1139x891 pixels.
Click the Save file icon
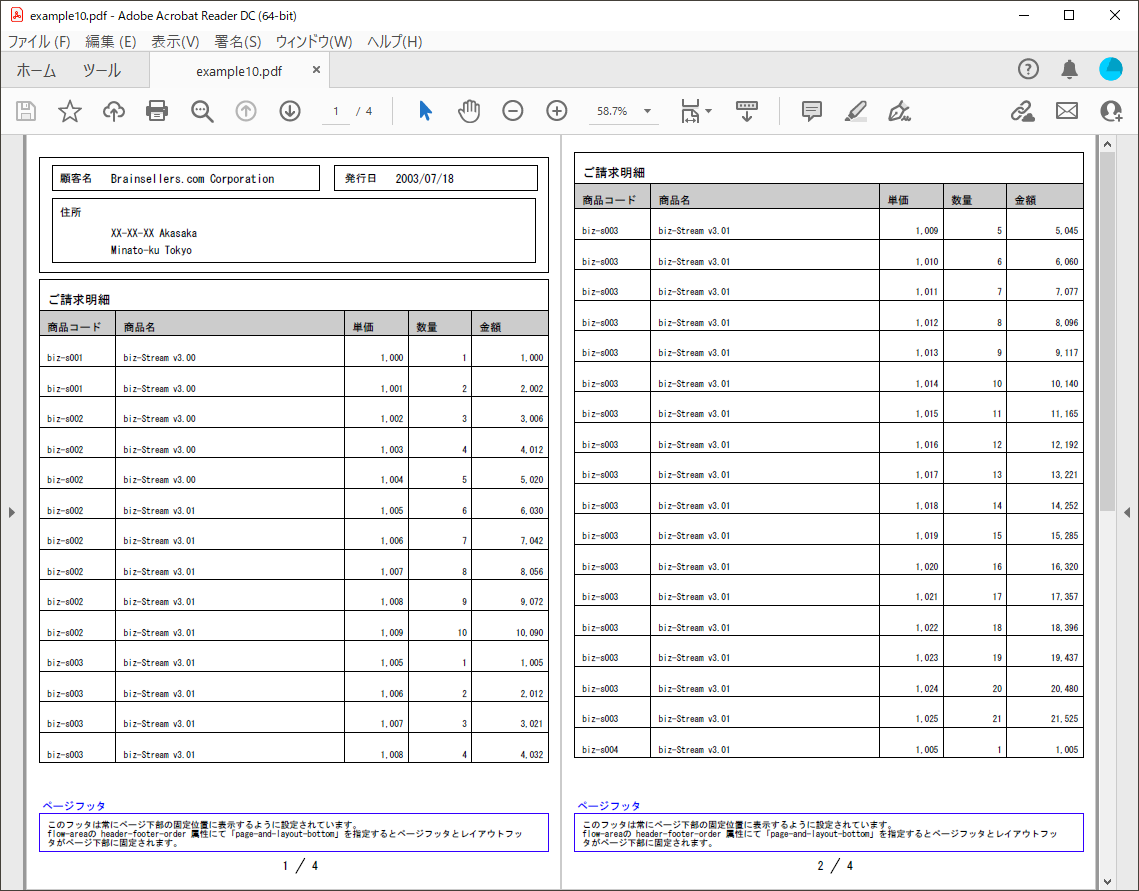[26, 111]
